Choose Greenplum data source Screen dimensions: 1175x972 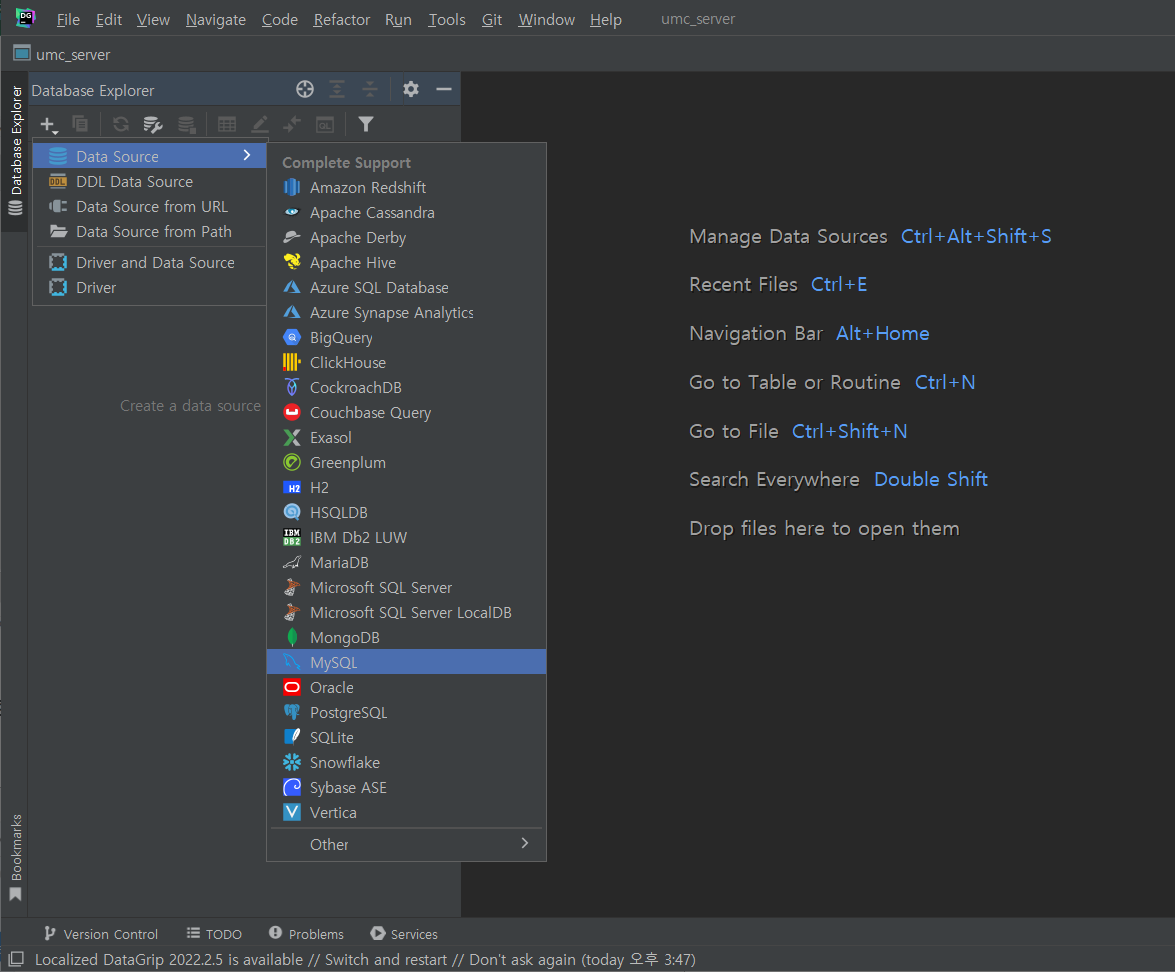point(406,462)
